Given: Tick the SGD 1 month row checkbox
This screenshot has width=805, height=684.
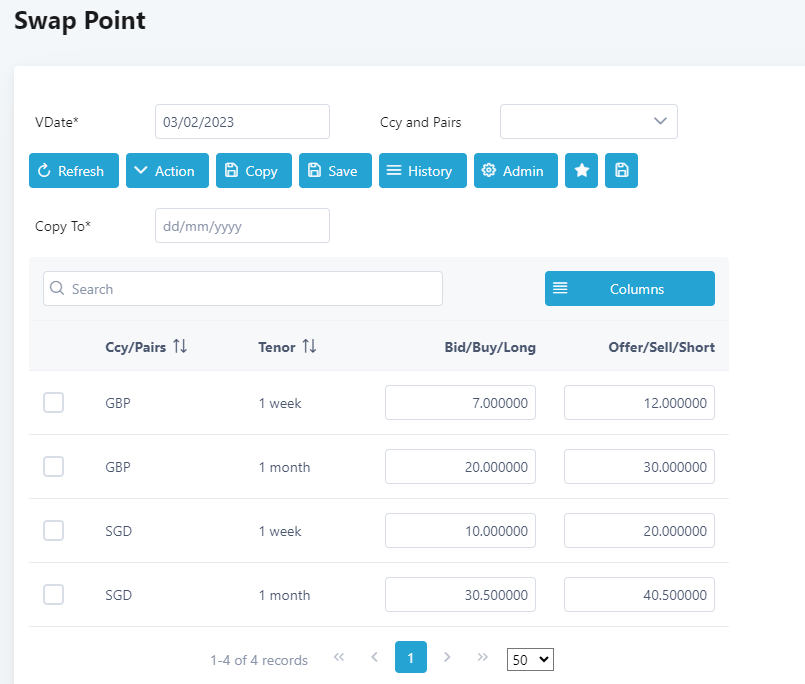Looking at the screenshot, I should tap(54, 595).
